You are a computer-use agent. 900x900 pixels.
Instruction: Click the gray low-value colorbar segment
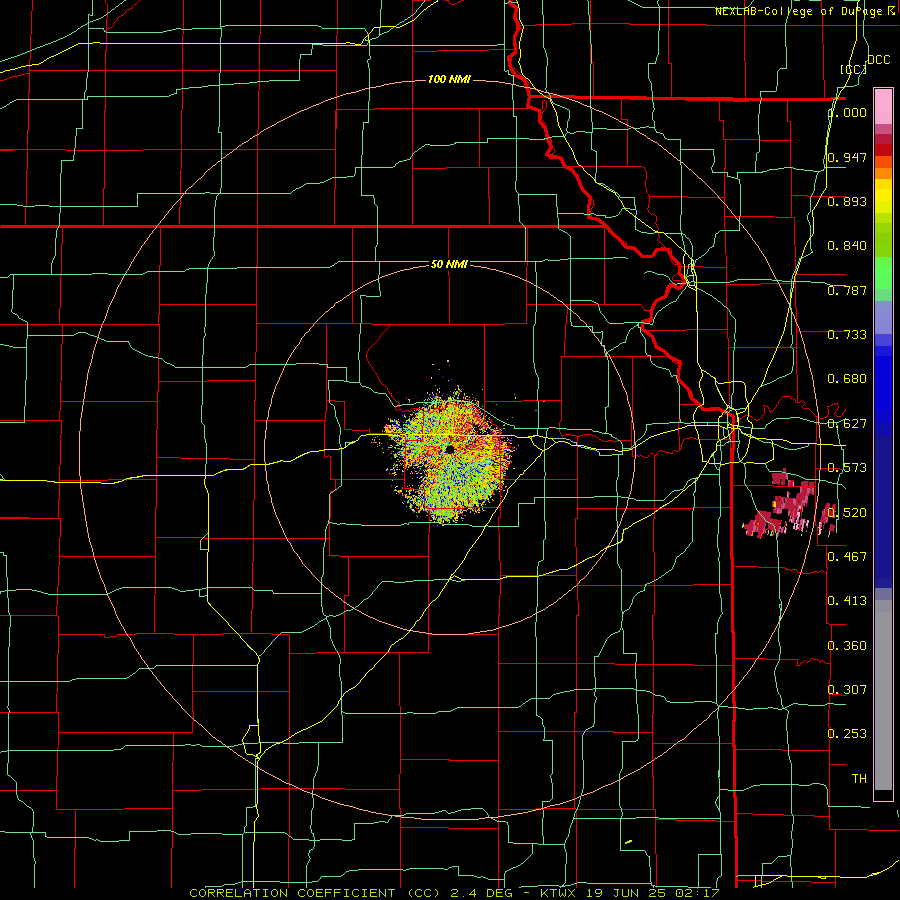tap(883, 695)
